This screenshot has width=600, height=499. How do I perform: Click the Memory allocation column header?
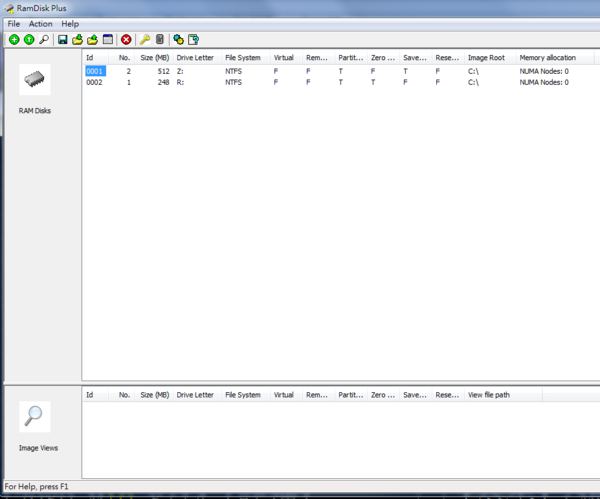point(547,58)
